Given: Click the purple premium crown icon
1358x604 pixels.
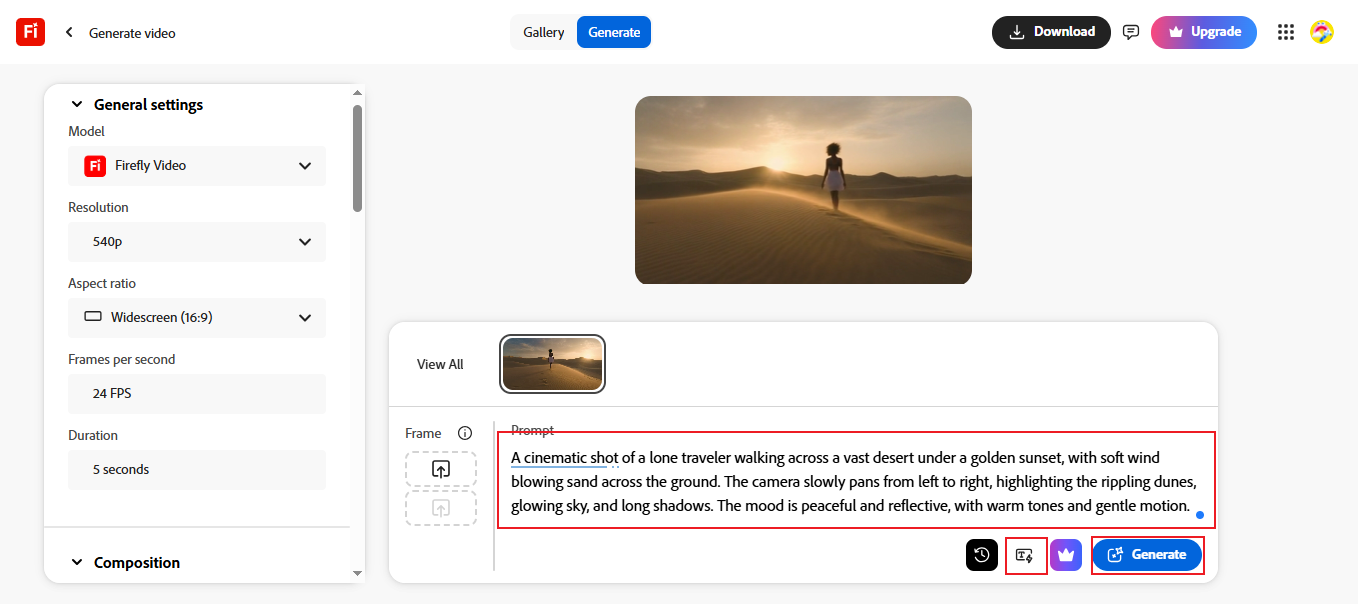Looking at the screenshot, I should click(1066, 555).
